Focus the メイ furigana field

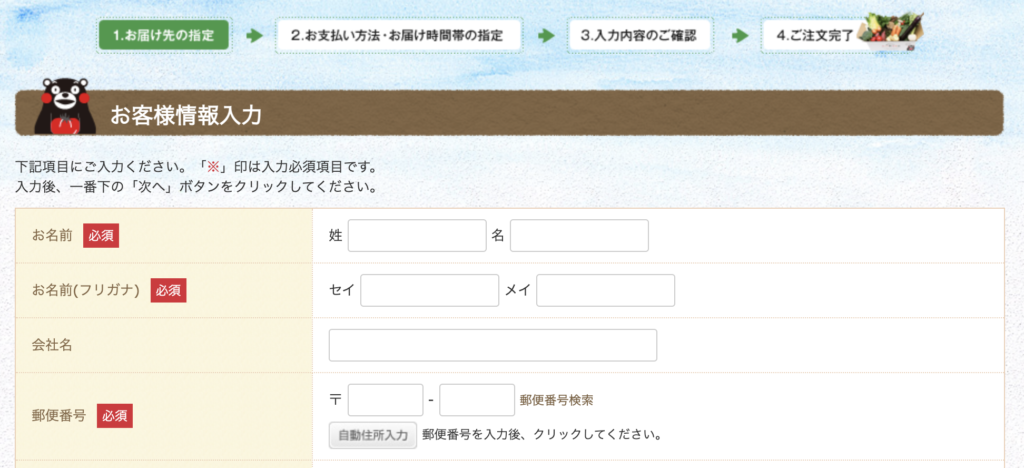pos(605,290)
